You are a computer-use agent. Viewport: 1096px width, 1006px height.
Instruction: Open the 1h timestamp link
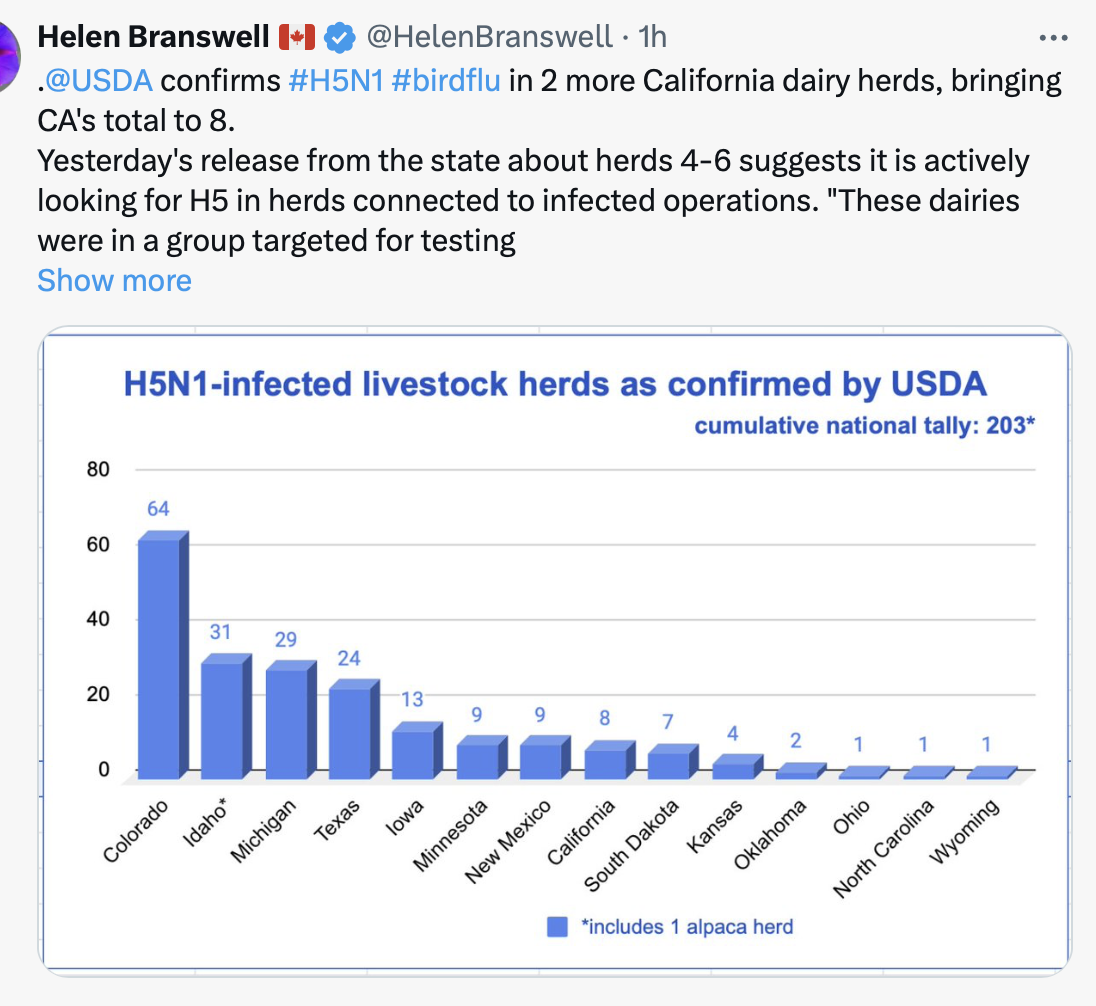click(x=652, y=38)
